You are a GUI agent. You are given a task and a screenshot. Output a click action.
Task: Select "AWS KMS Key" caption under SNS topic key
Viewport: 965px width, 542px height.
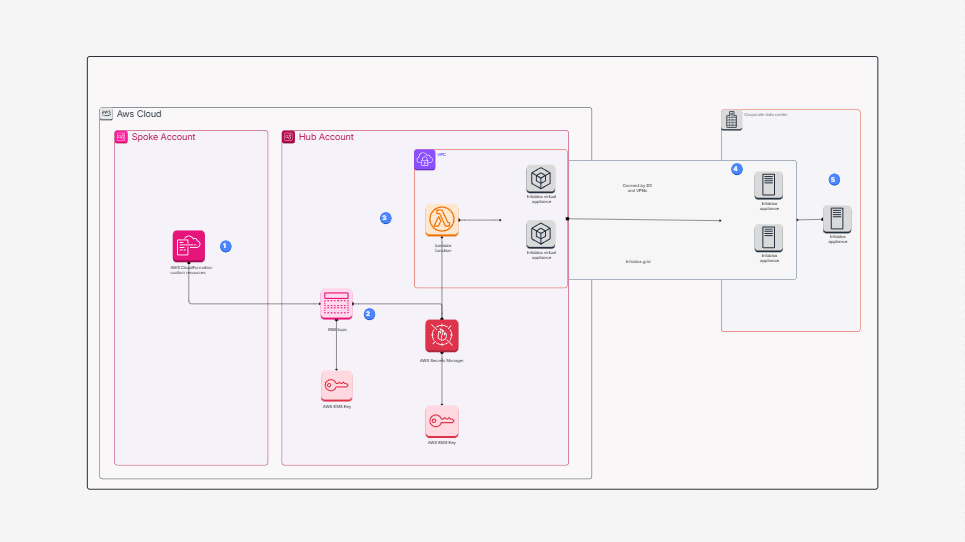point(337,407)
